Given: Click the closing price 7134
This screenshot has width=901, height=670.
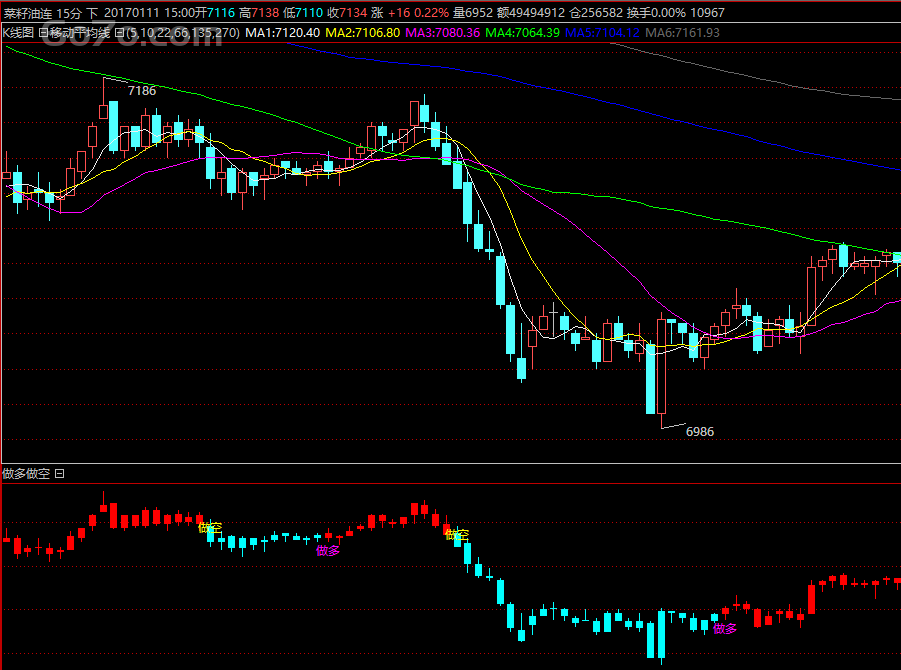Looking at the screenshot, I should click(x=353, y=13).
